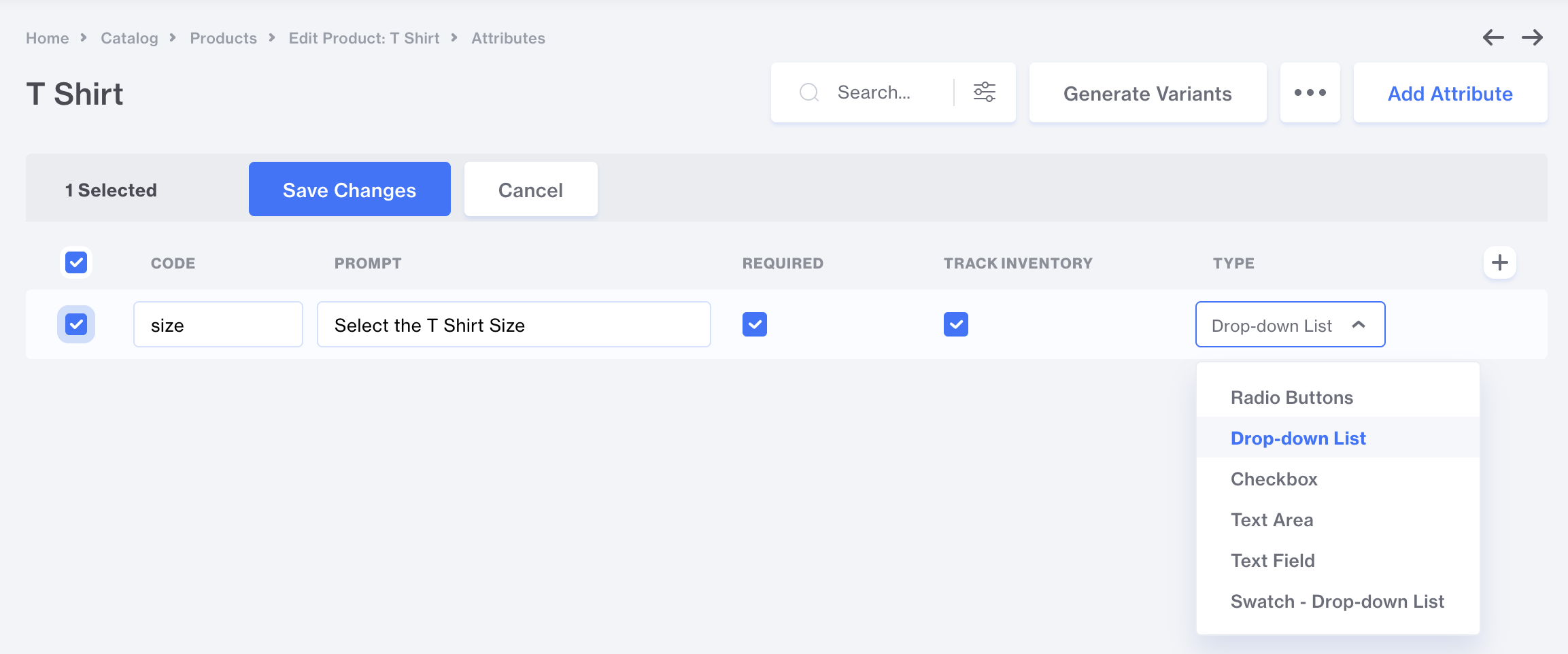Screen dimensions: 1568x654
Task: Click the plus icon beside the TYPE column
Action: 1499,262
